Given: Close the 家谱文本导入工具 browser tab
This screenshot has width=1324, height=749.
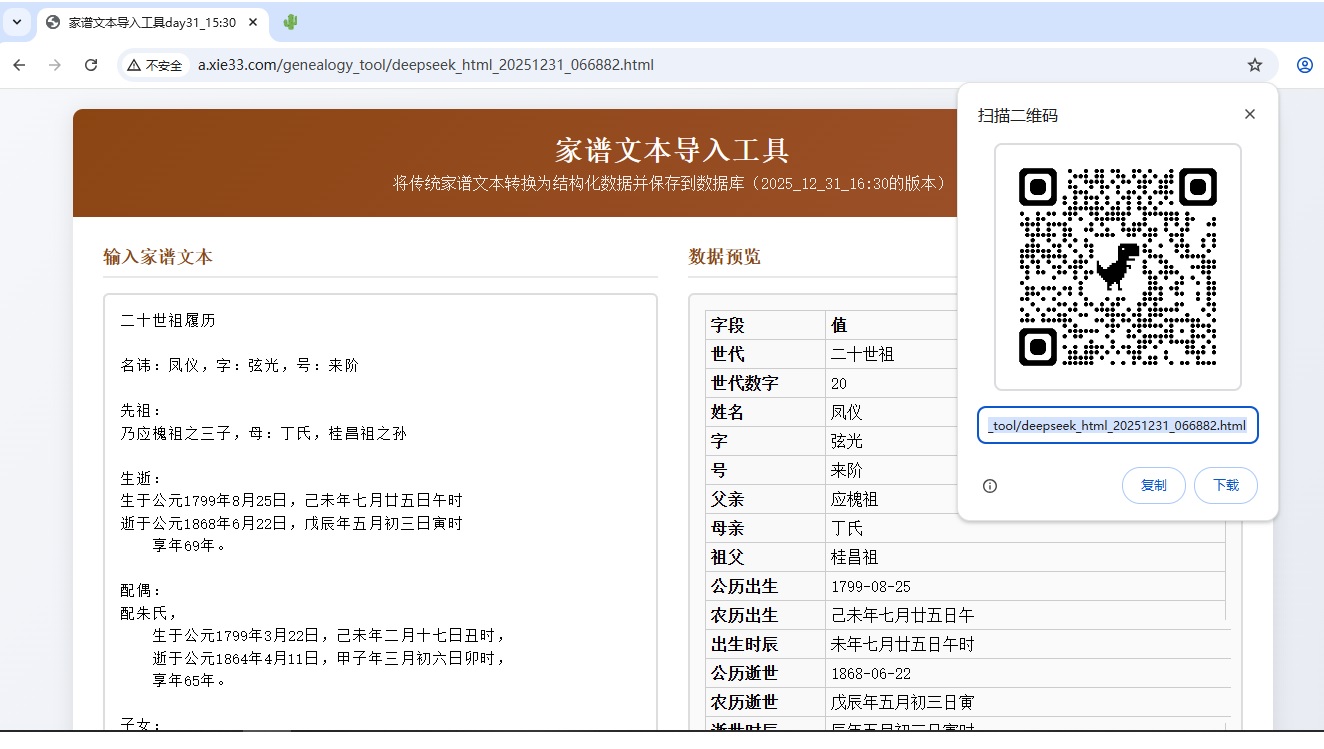Looking at the screenshot, I should coord(256,22).
